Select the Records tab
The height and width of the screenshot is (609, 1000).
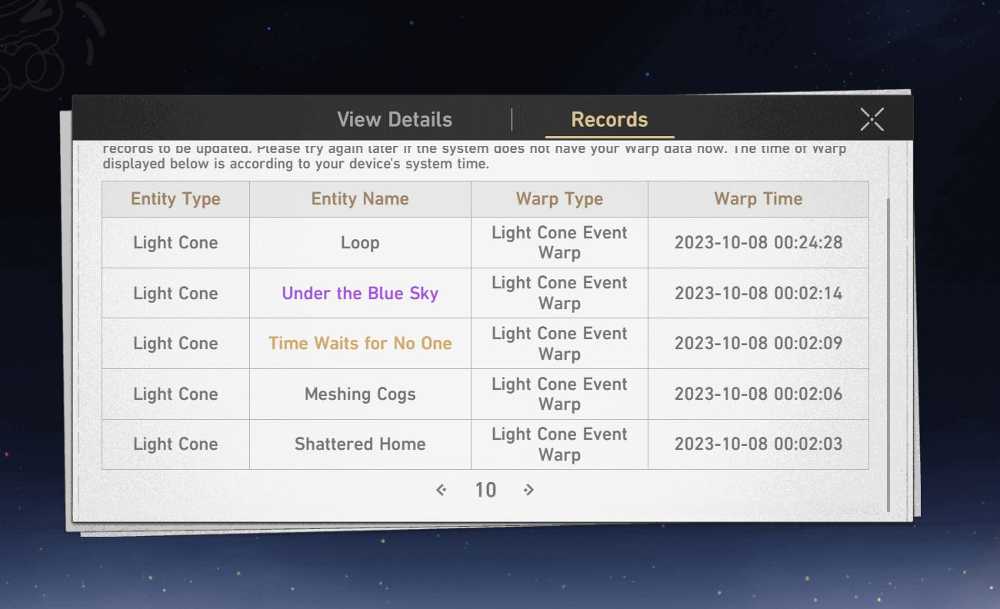coord(609,119)
